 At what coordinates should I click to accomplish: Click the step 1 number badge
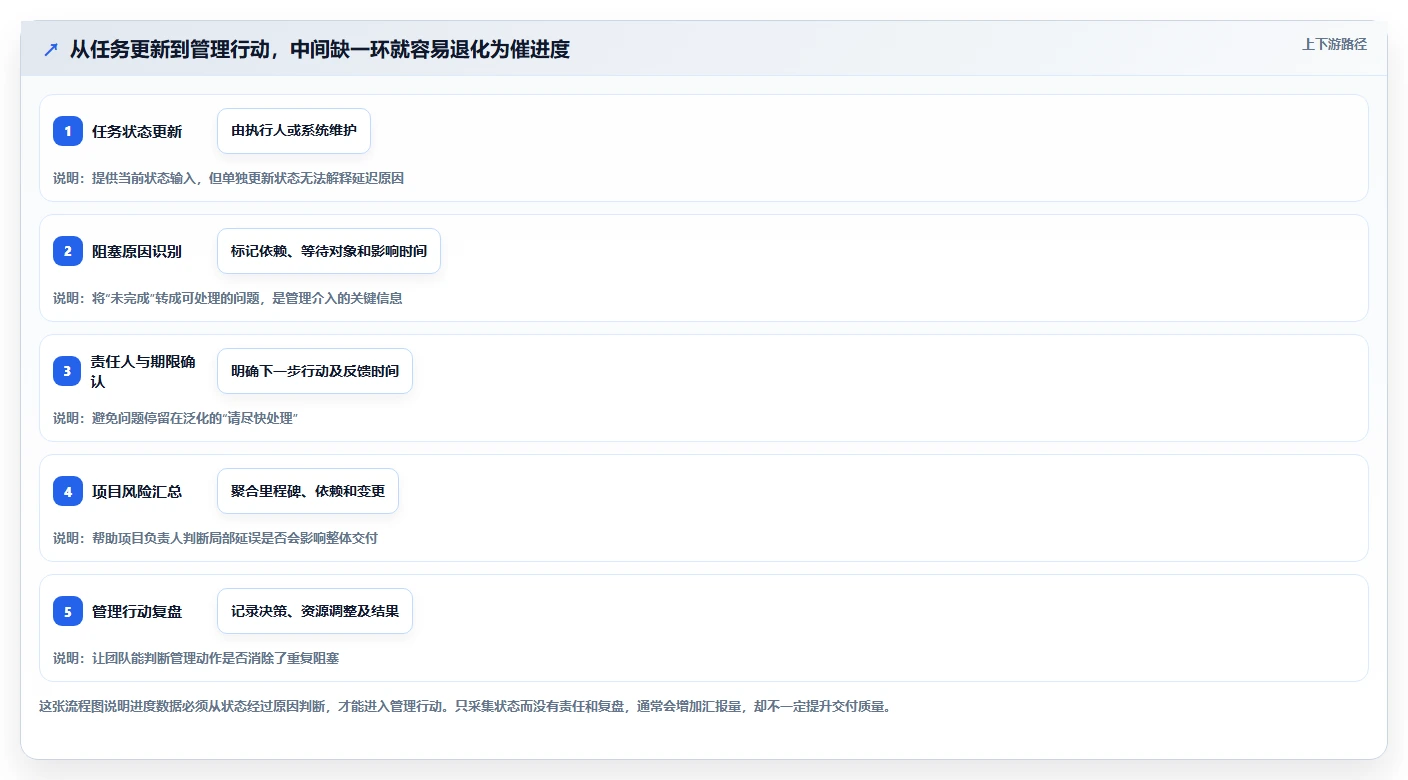pyautogui.click(x=68, y=131)
